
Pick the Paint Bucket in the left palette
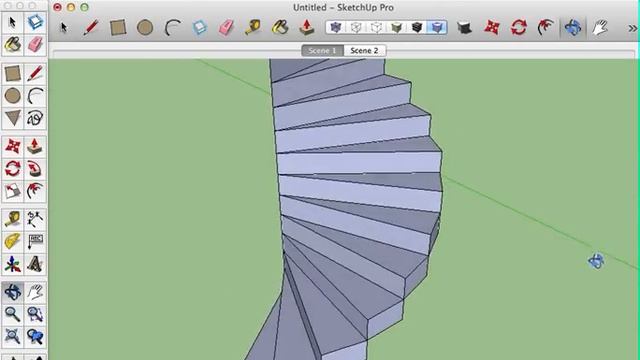13,44
